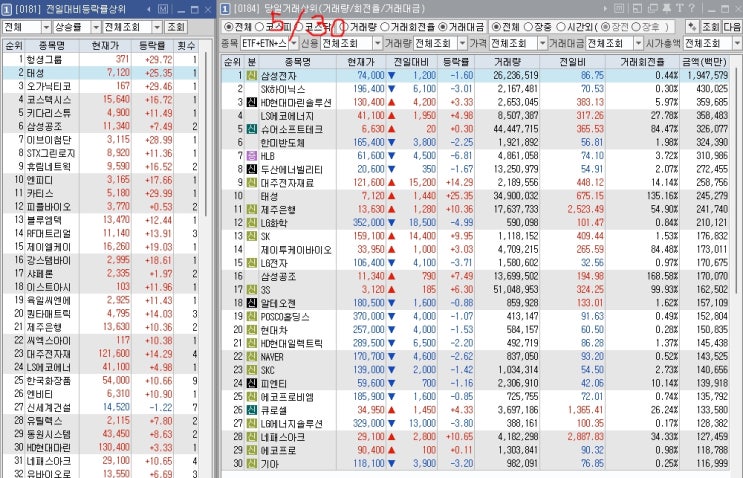Click LS에코에너지 in the 0184 table
743x478 pixels.
click(x=287, y=116)
